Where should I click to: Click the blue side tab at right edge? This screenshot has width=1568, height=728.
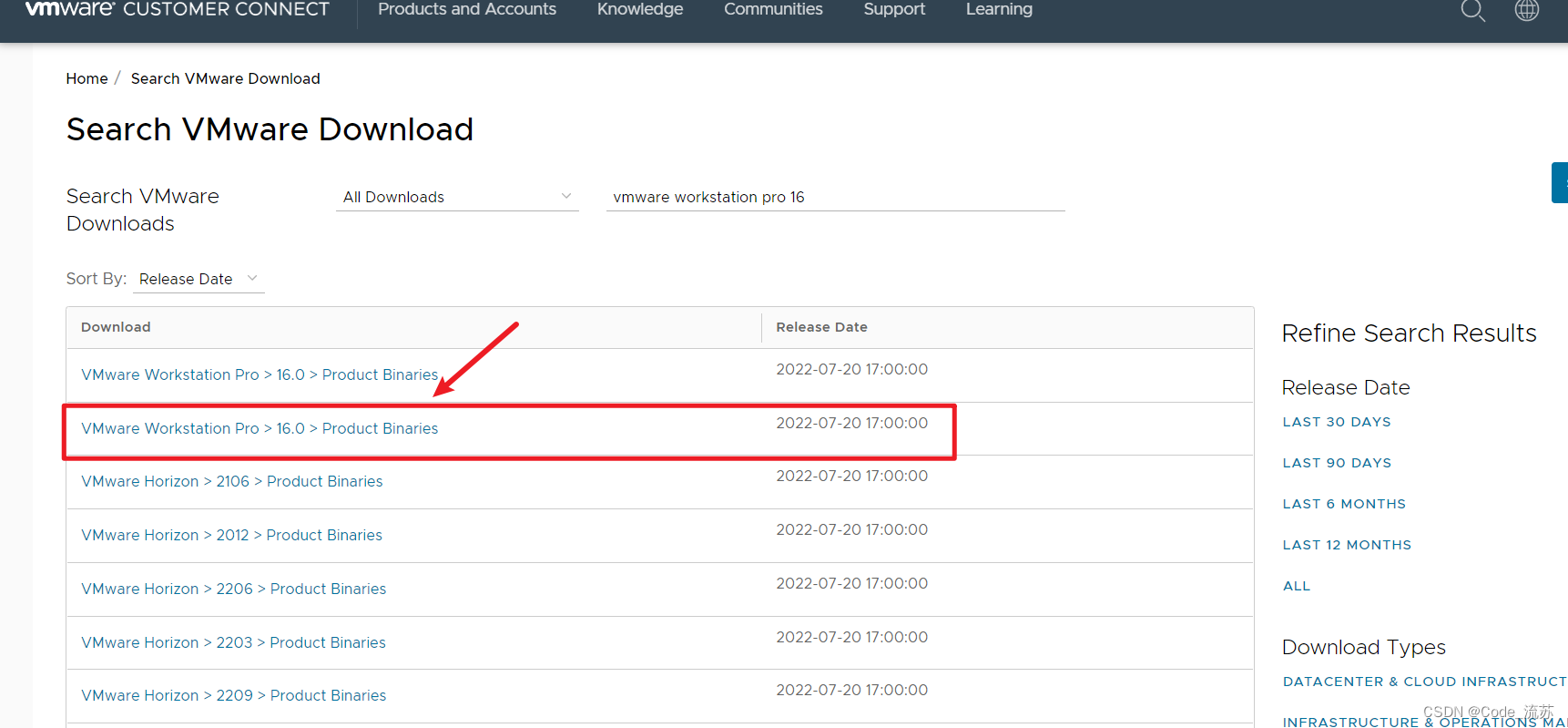coord(1560,182)
